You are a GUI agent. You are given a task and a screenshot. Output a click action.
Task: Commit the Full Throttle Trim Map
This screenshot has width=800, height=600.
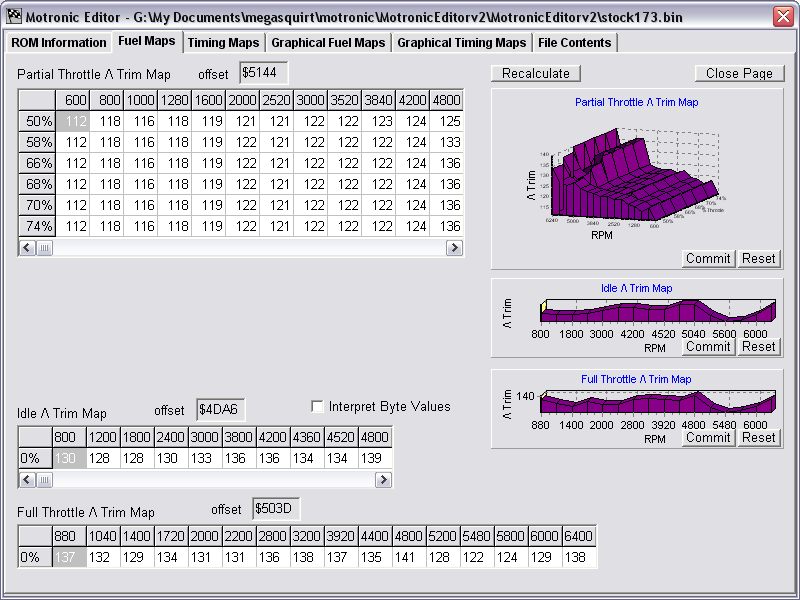coord(708,438)
